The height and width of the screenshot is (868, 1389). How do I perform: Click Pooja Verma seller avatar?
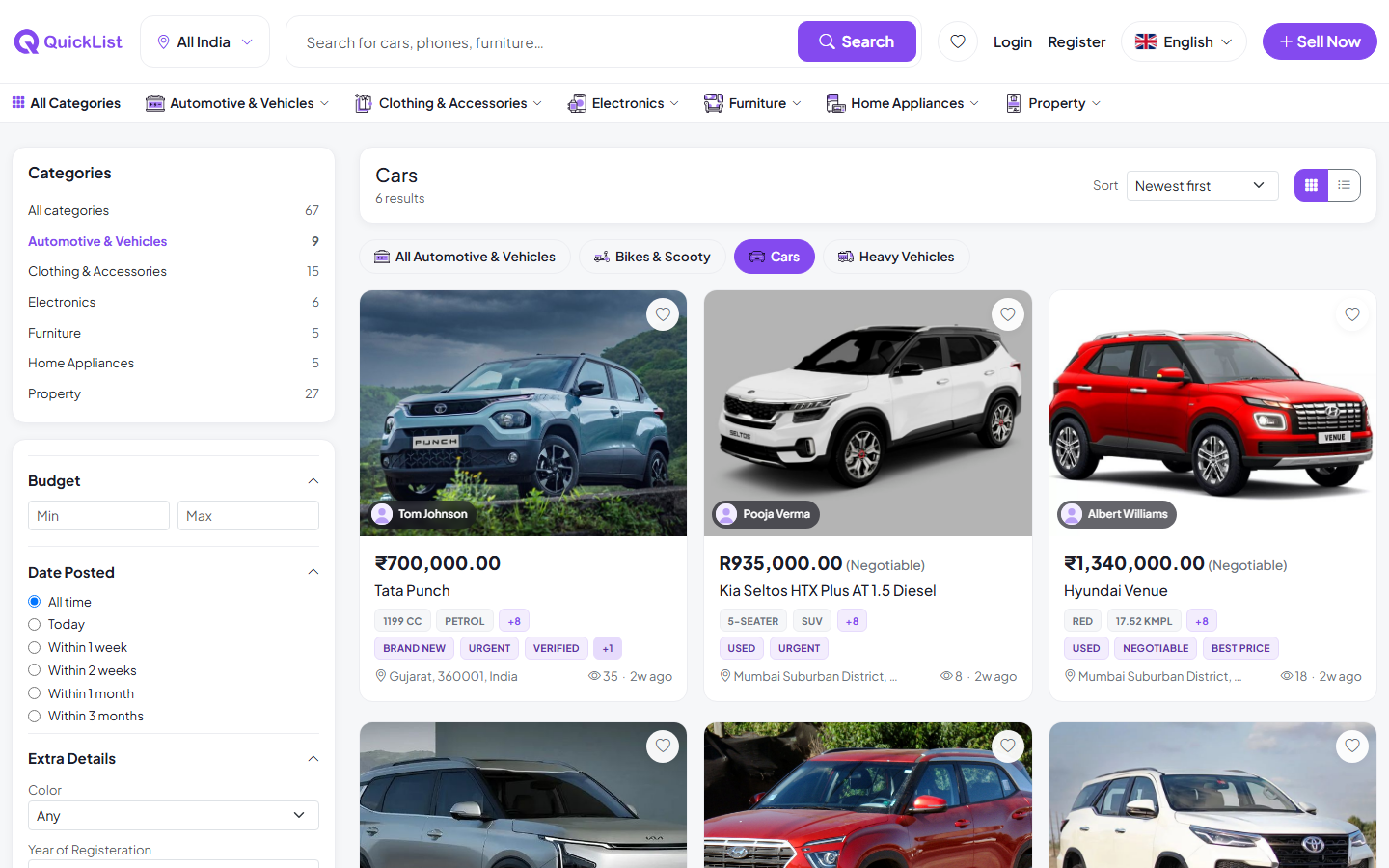pos(727,514)
